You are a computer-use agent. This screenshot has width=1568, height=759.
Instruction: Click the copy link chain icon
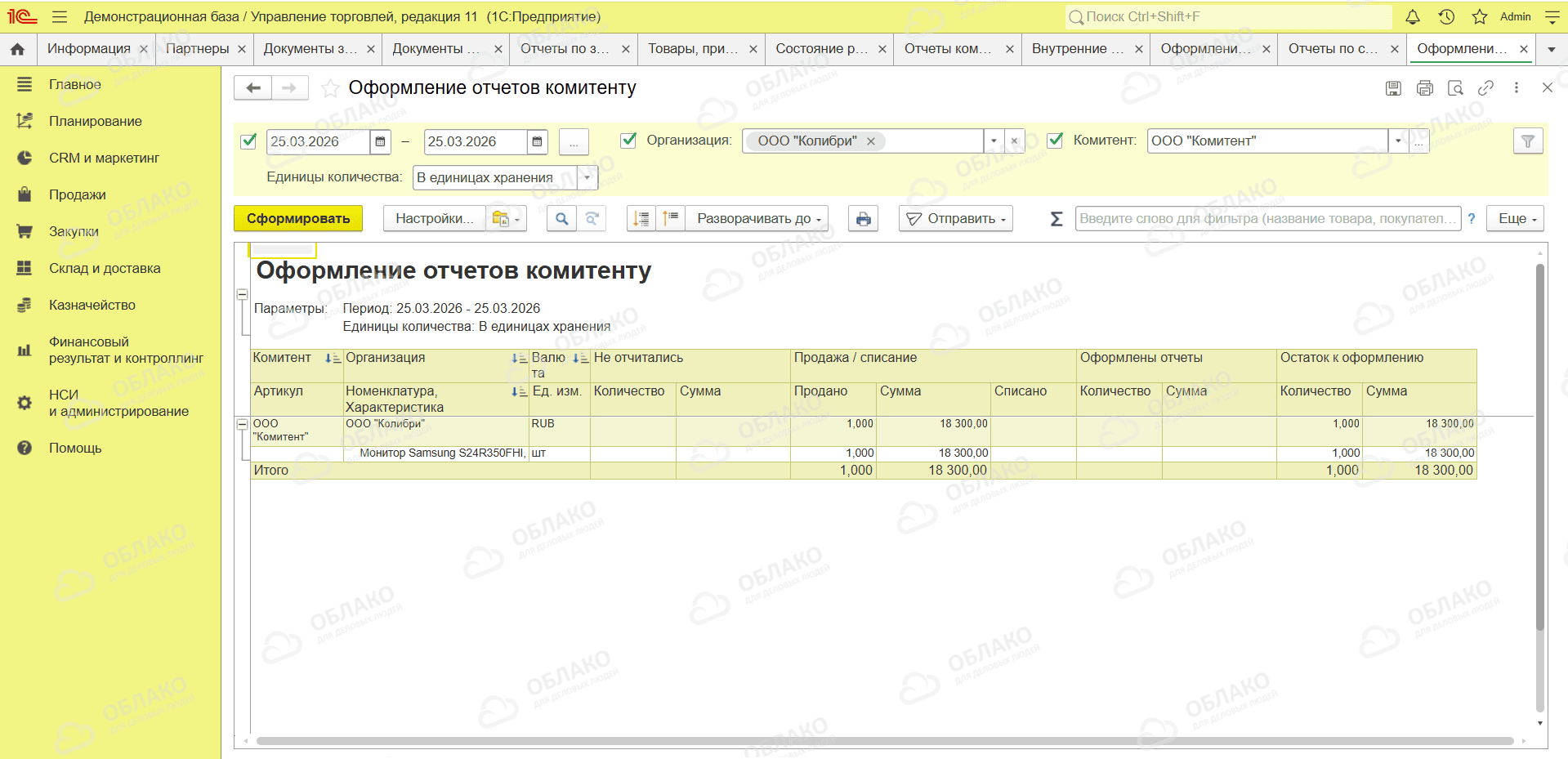coord(1485,88)
